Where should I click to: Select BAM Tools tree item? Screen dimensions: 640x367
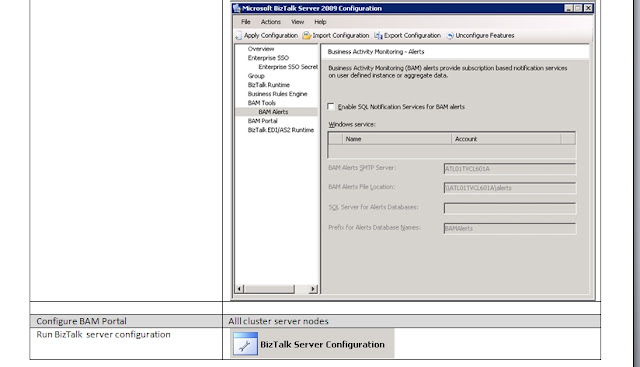point(262,103)
